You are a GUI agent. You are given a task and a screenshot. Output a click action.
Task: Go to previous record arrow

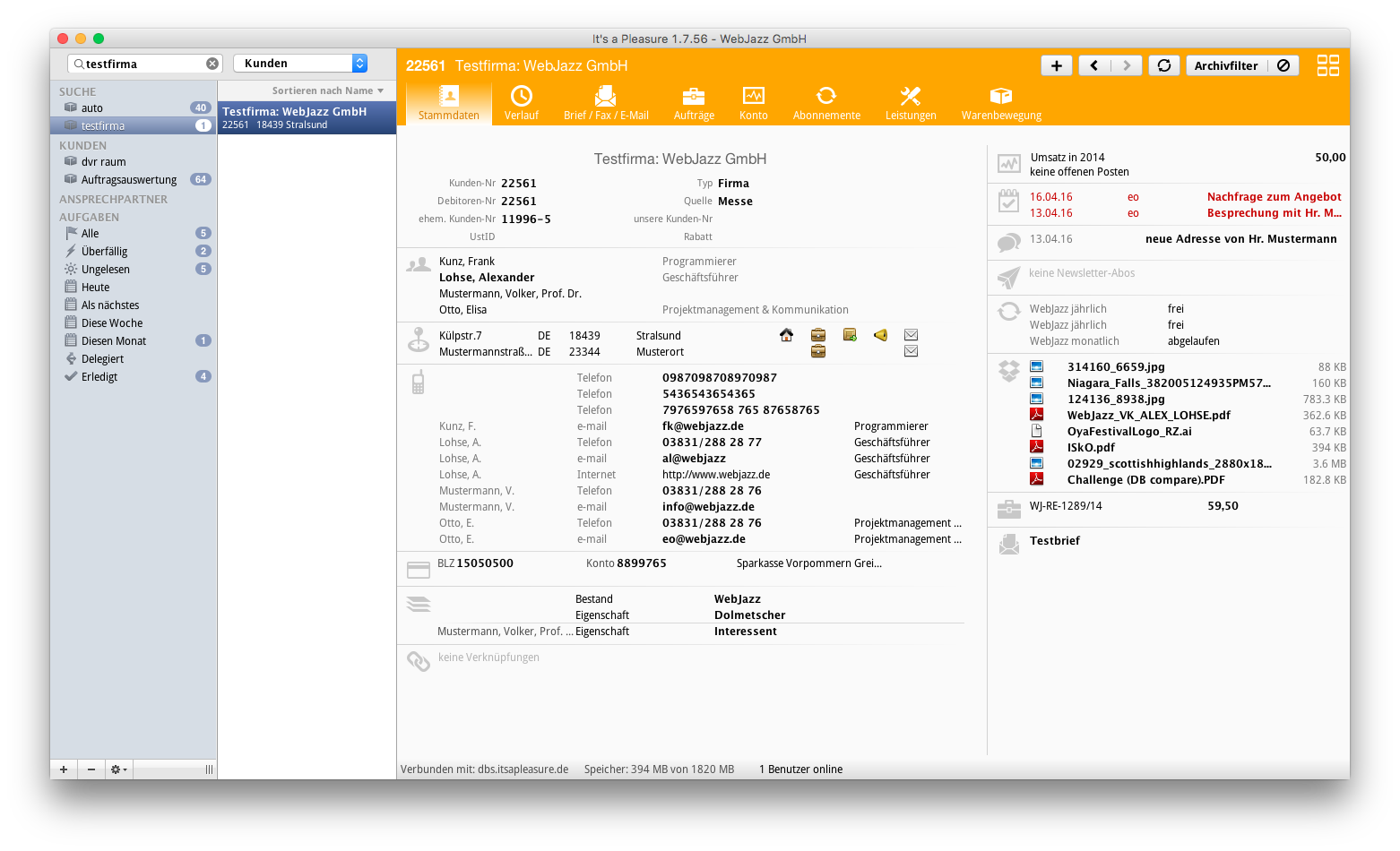1094,65
